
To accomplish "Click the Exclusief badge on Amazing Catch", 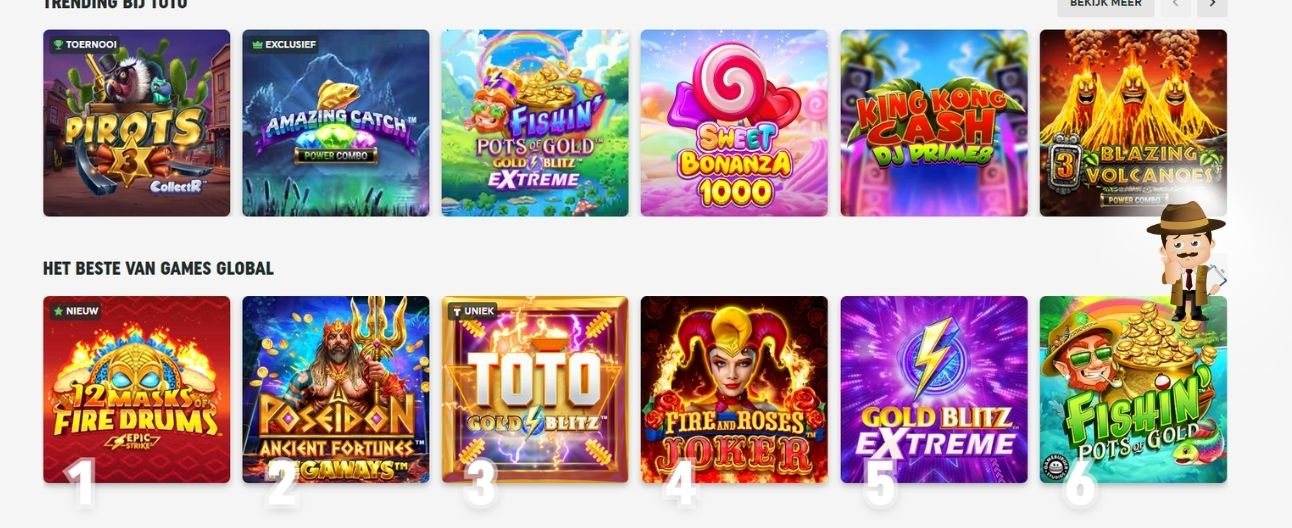I will [x=285, y=45].
